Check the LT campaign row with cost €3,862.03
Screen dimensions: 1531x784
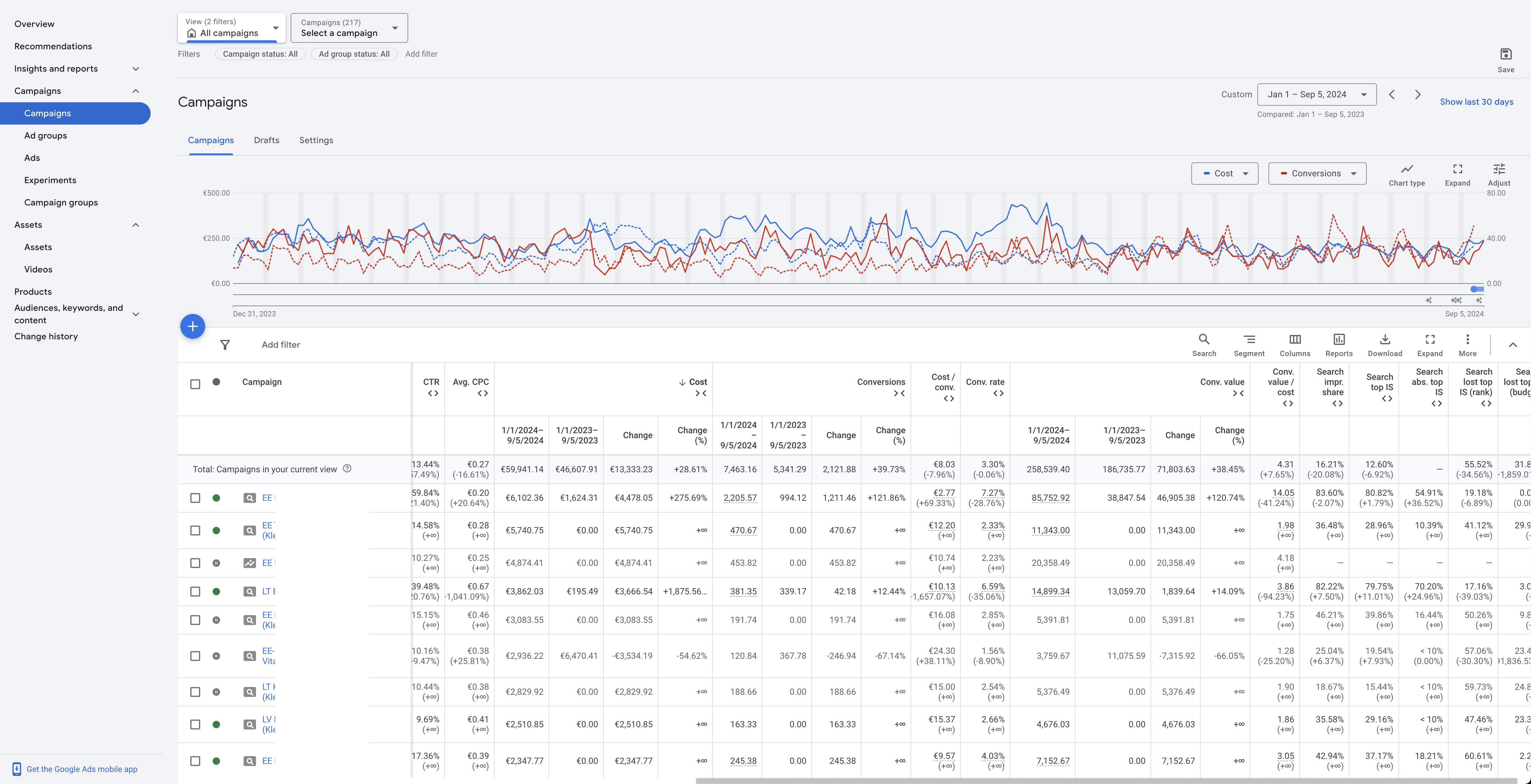tap(195, 592)
